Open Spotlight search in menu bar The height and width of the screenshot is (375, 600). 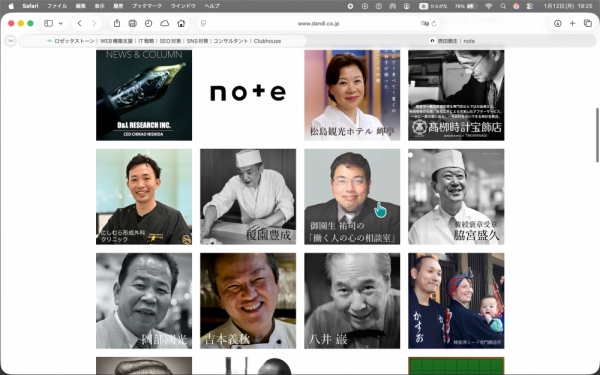coord(503,6)
